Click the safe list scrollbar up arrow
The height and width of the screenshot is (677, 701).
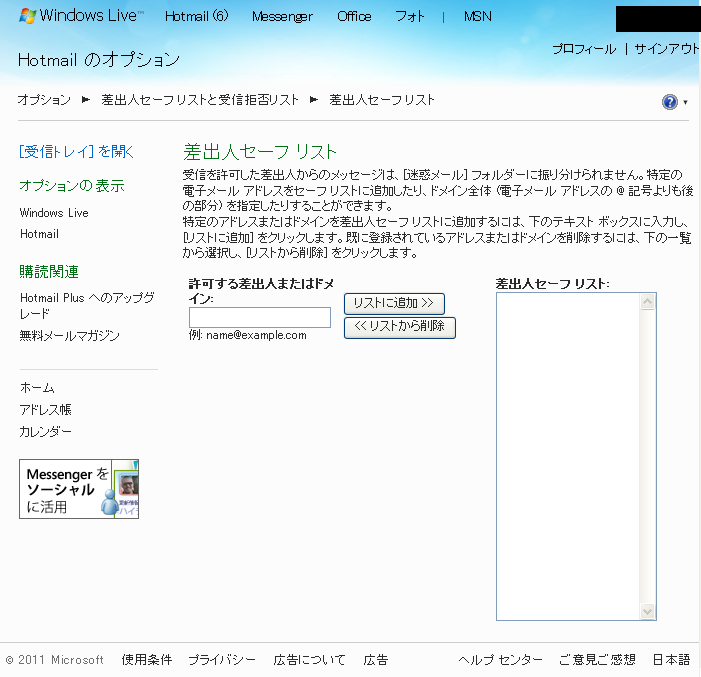coord(647,302)
